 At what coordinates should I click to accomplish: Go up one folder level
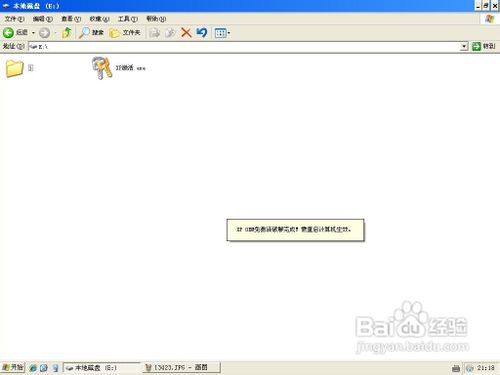[67, 33]
